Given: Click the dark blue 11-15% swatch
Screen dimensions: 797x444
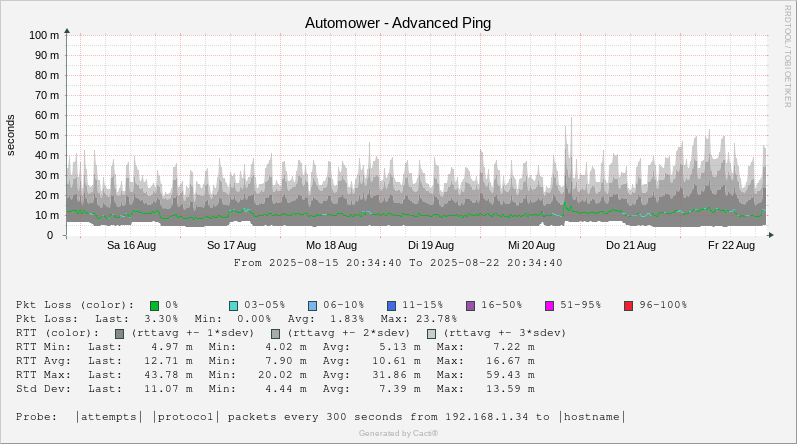Looking at the screenshot, I should [391, 306].
